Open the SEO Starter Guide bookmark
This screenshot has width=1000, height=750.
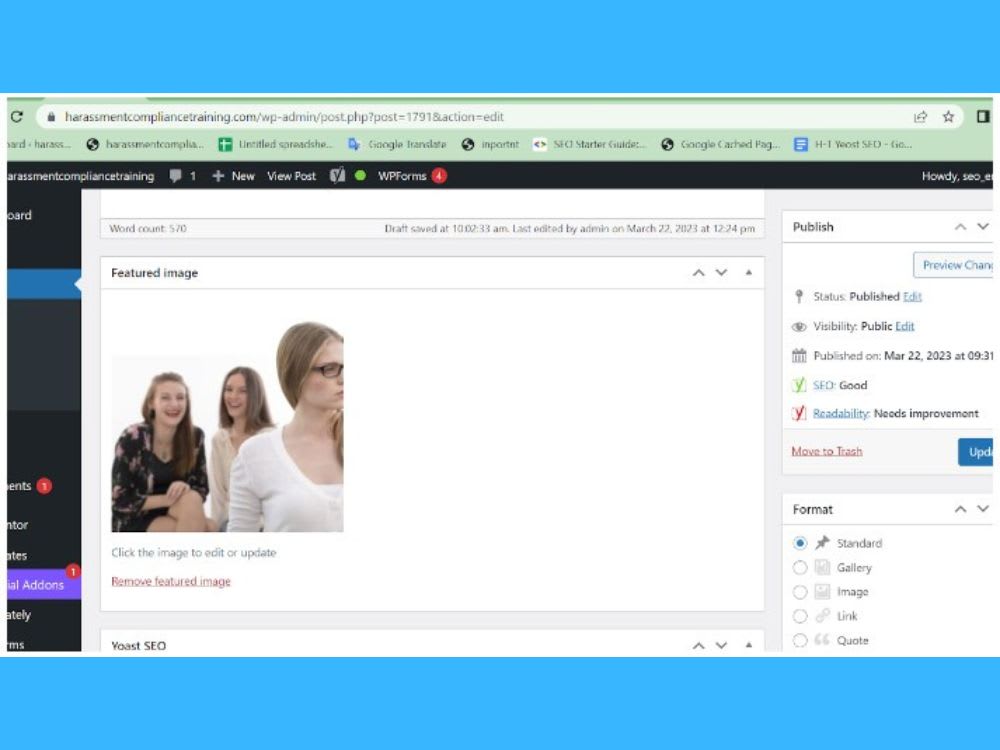coord(589,144)
